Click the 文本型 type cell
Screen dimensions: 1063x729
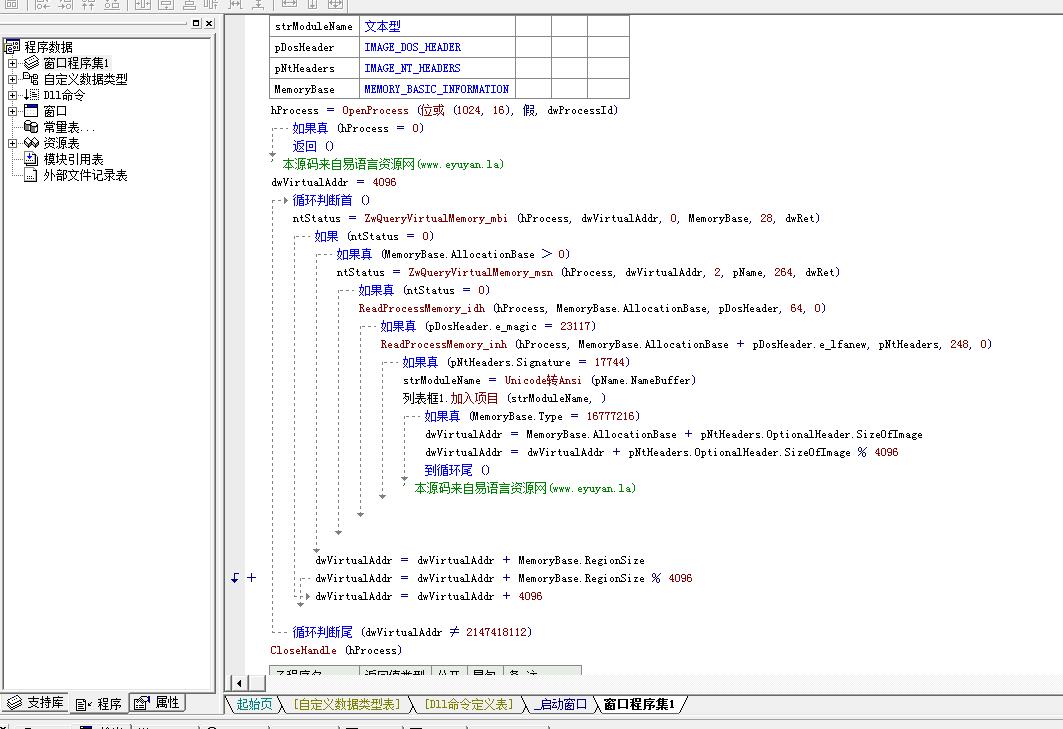click(x=437, y=26)
